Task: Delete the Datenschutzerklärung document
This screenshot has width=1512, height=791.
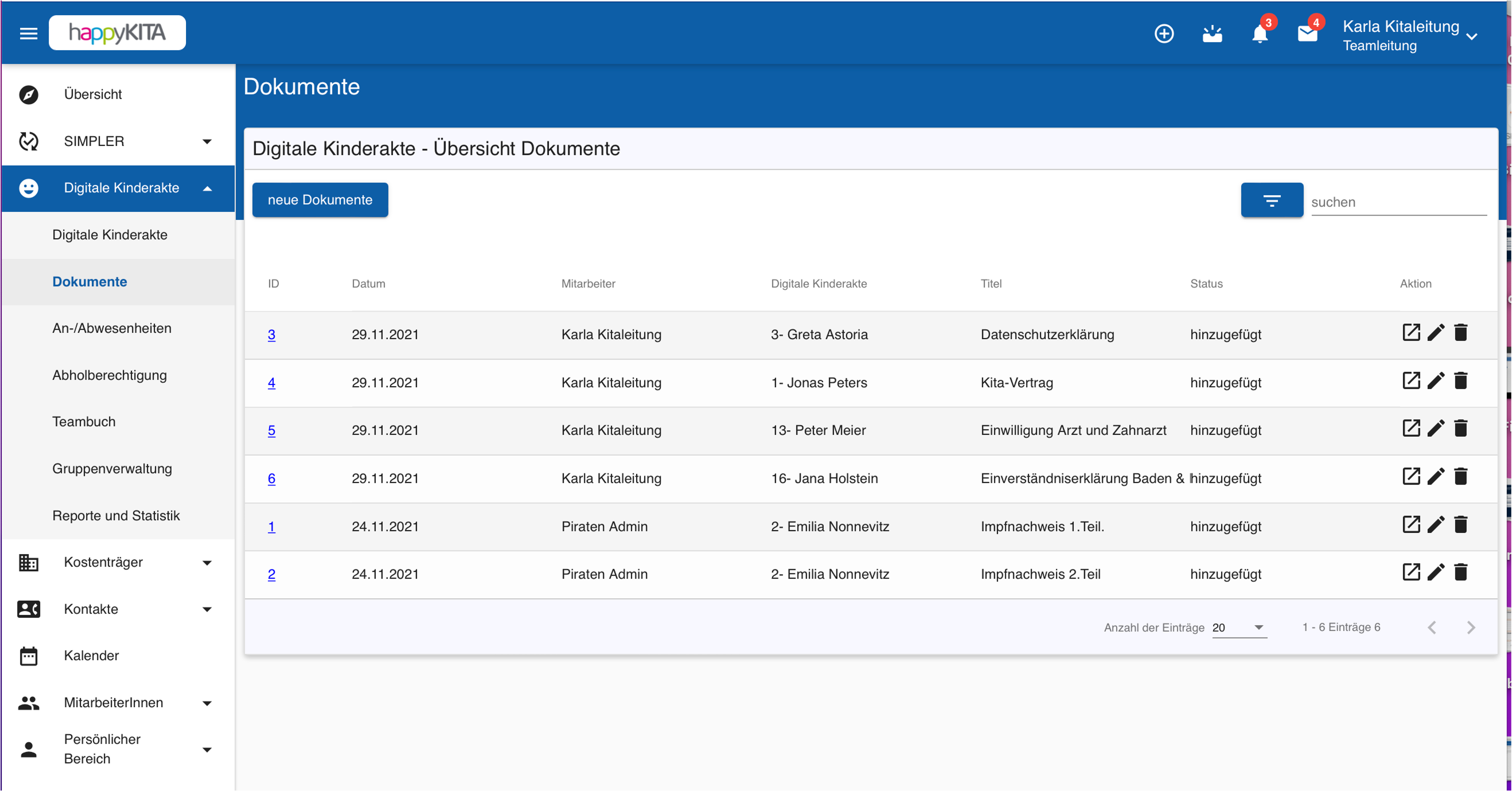Action: (1460, 333)
